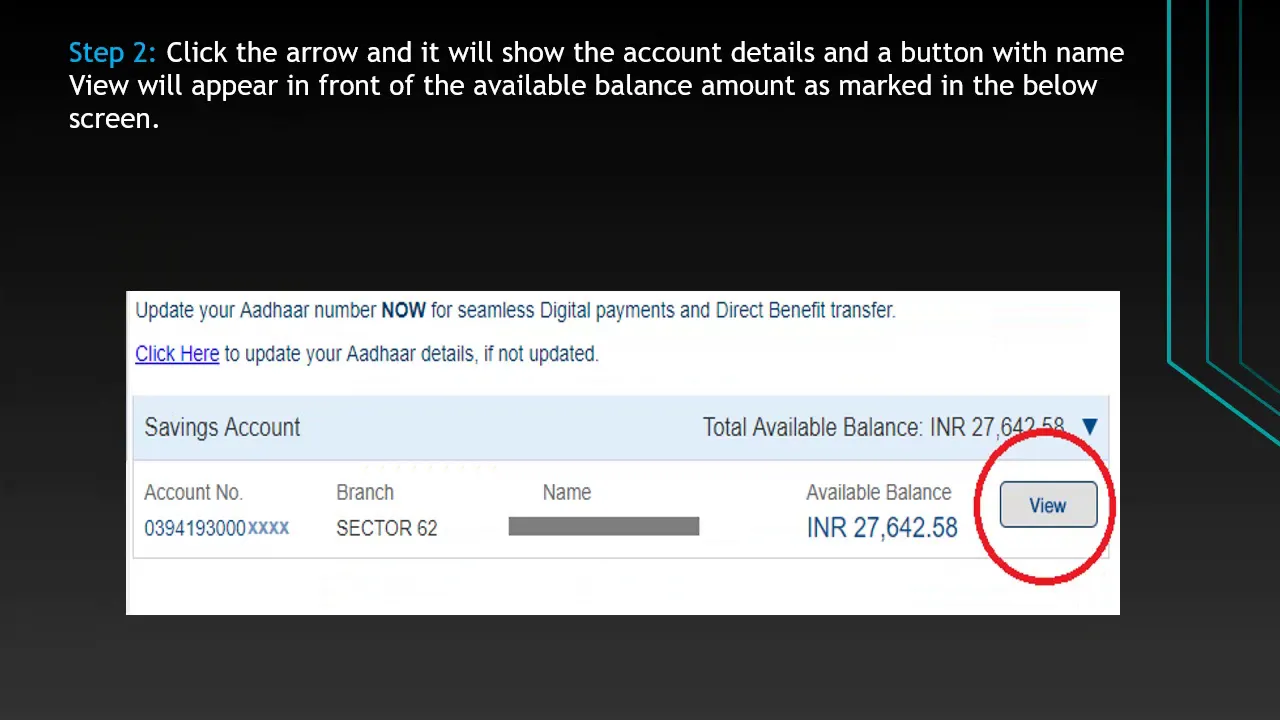The width and height of the screenshot is (1280, 720).
Task: Click the Step 2 heading label
Action: click(x=112, y=53)
